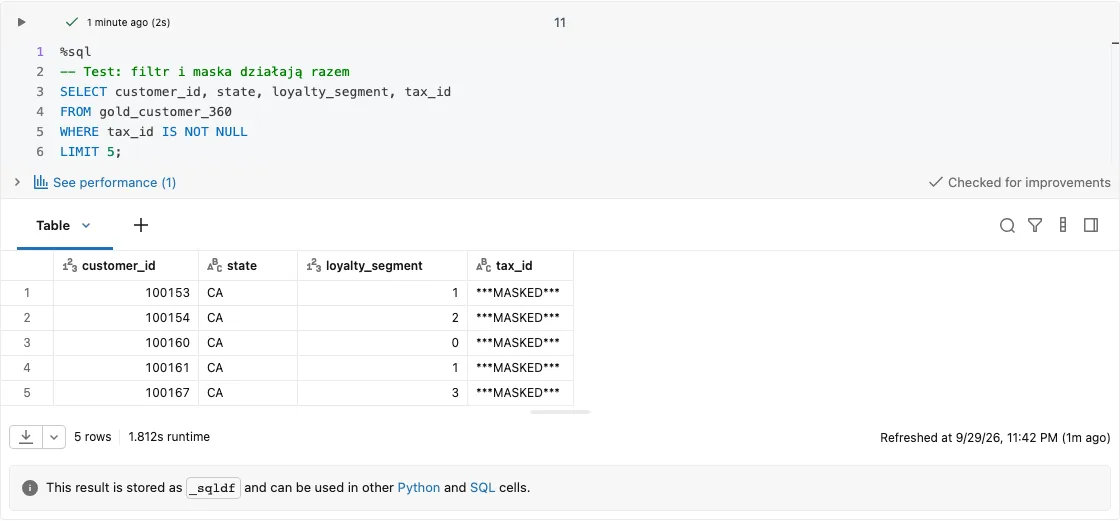Image resolution: width=1120 pixels, height=521 pixels.
Task: Select masked tax_id for customer 100153
Action: (520, 293)
